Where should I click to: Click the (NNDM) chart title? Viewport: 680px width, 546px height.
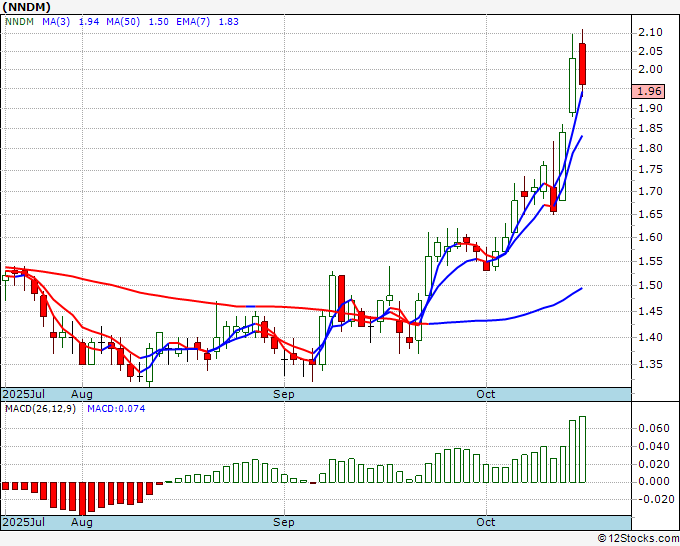pos(26,7)
